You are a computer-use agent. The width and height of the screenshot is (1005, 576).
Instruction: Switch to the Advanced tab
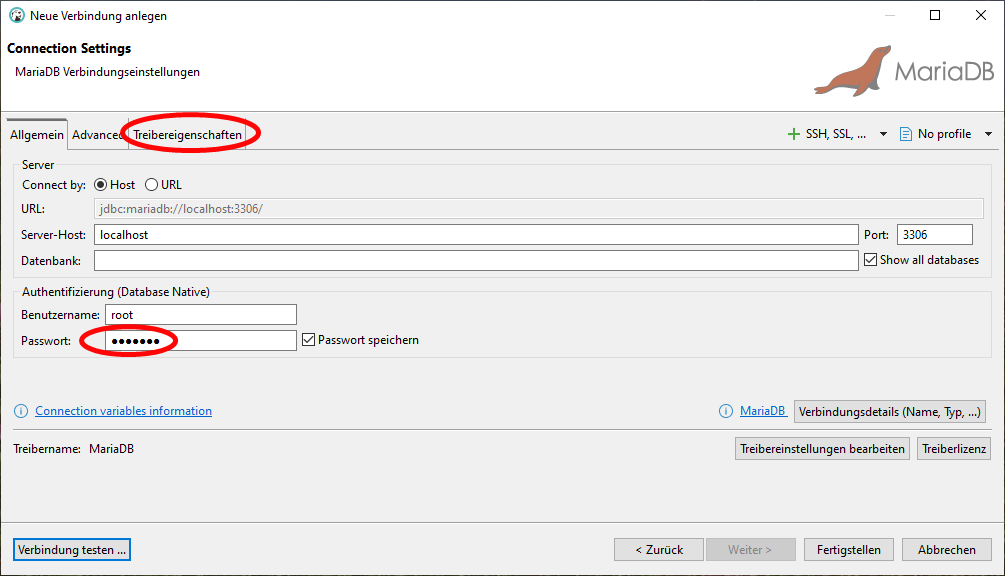click(x=97, y=135)
